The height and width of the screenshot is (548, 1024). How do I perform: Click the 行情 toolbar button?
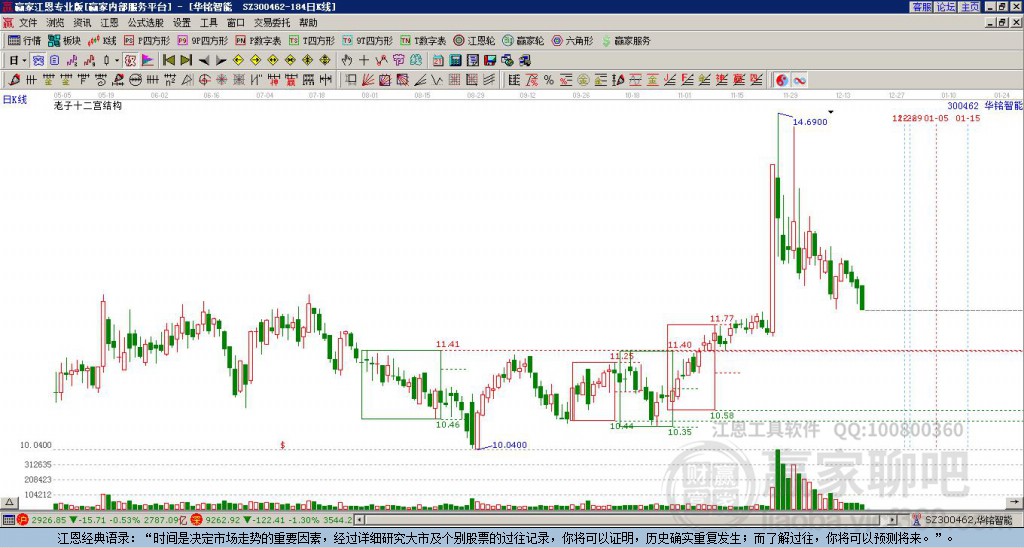tap(25, 40)
